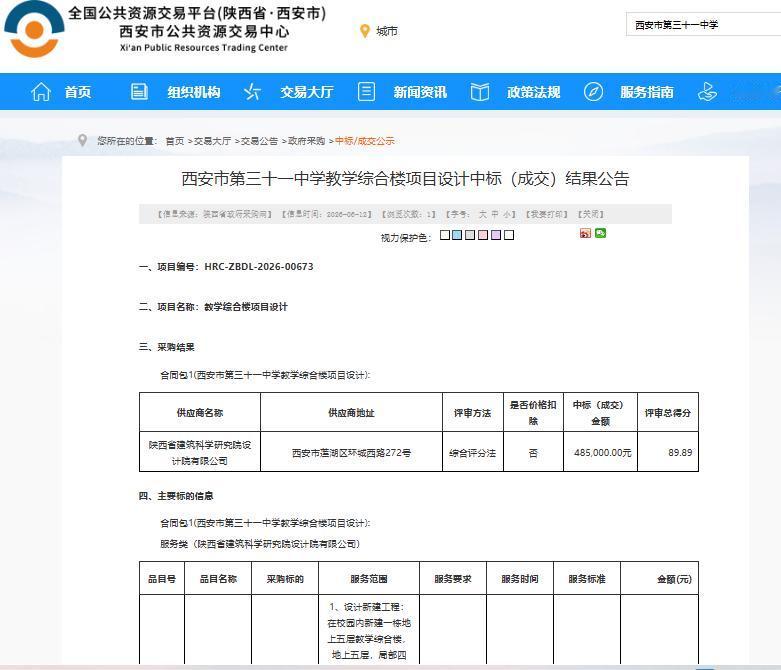Click the 评审方法 column header

[x=473, y=412]
